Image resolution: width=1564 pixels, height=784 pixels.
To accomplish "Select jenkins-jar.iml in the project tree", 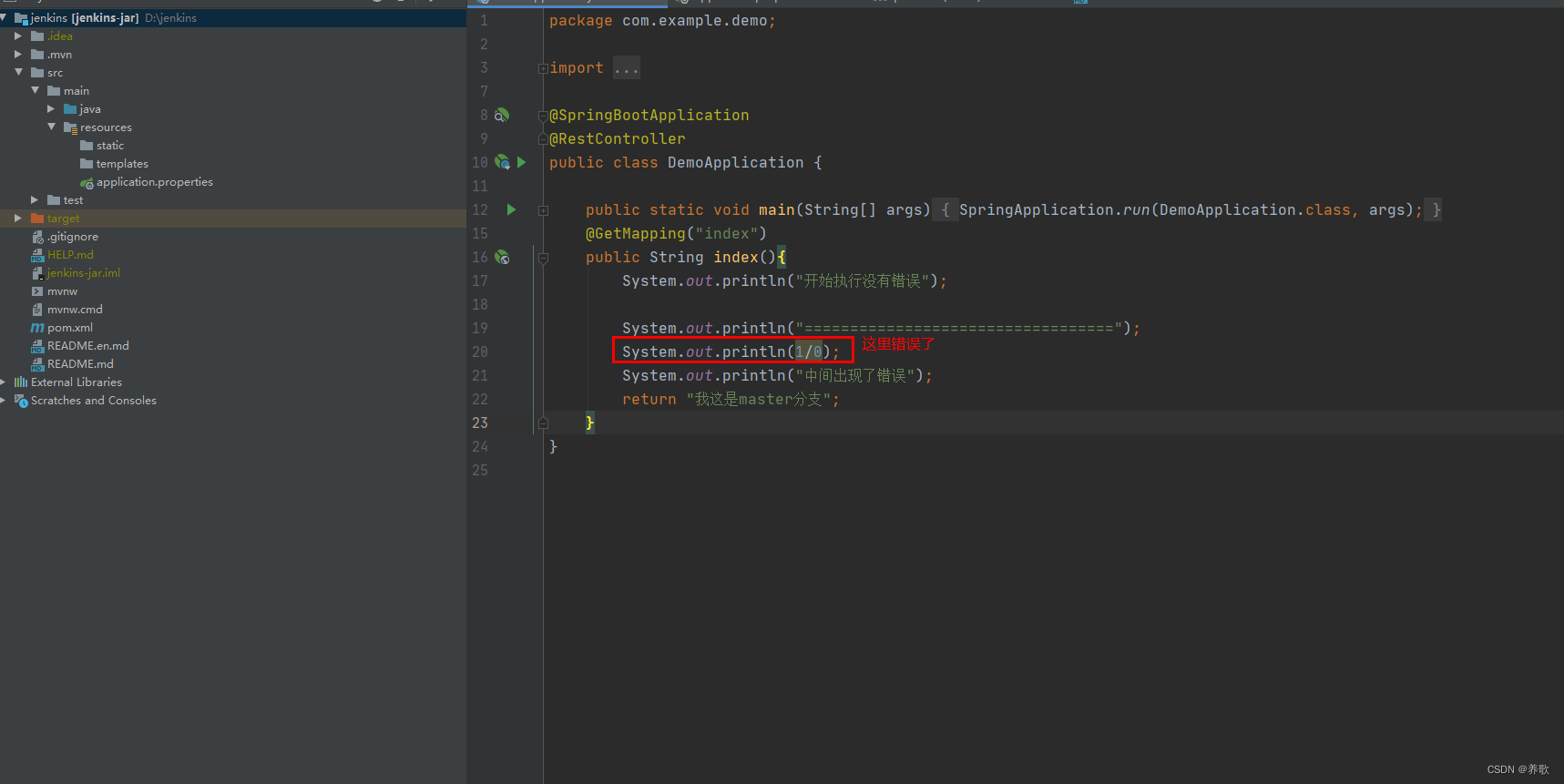I will (x=84, y=273).
